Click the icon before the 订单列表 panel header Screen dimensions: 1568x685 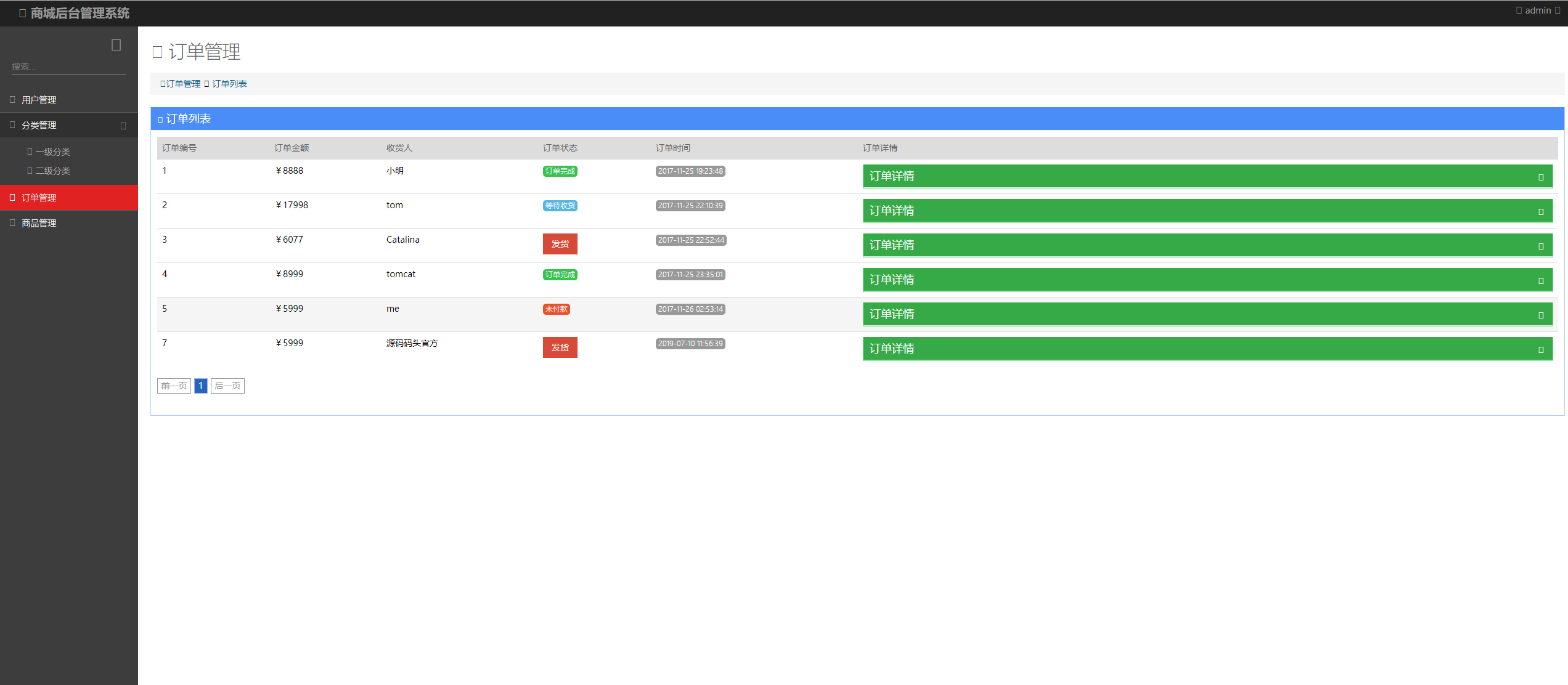160,120
